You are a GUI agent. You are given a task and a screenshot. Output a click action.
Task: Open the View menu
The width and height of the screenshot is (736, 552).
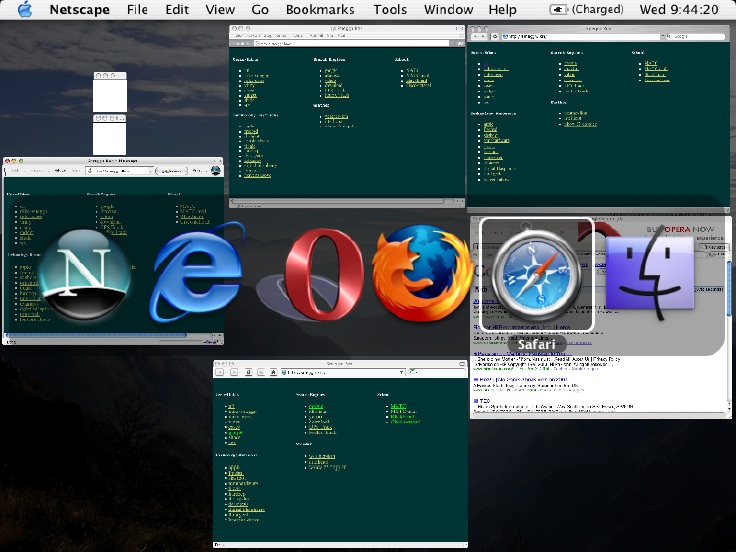(x=220, y=10)
